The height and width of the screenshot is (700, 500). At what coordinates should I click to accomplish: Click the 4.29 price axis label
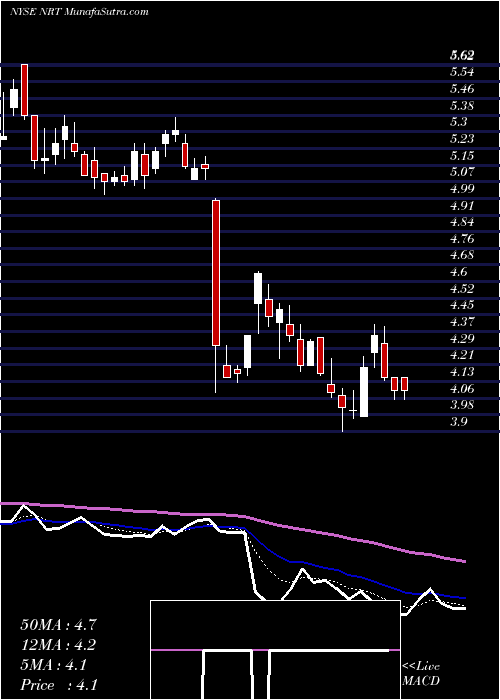click(x=462, y=339)
